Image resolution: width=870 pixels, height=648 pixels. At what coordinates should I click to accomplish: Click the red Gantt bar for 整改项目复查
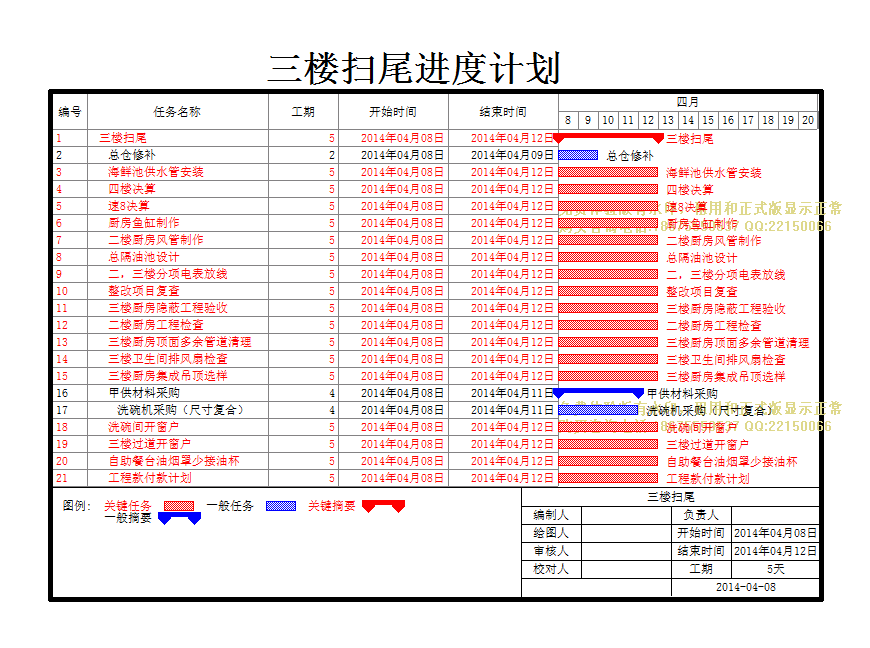pos(608,291)
